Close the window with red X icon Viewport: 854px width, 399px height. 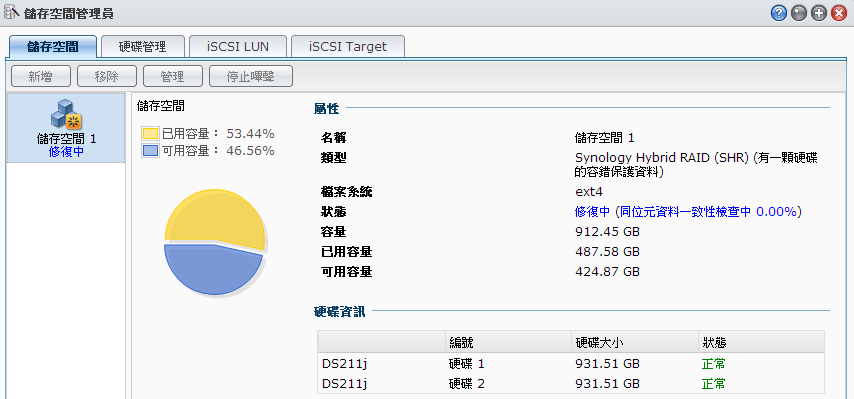[839, 14]
